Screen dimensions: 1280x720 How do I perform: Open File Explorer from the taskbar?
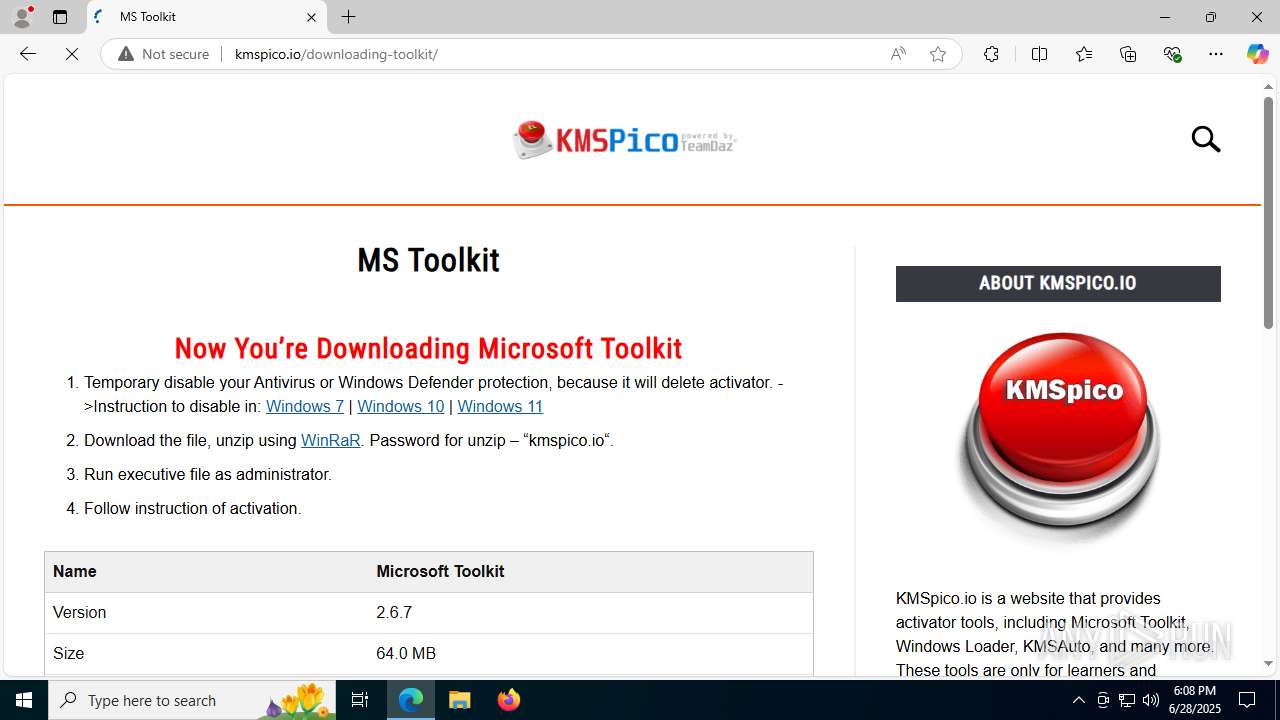[460, 700]
